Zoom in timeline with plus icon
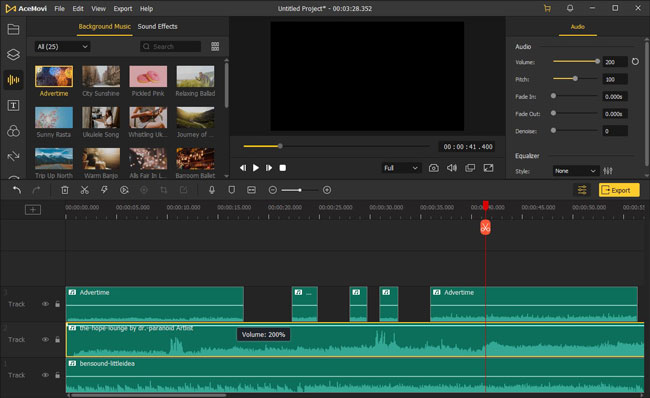650x398 pixels. pyautogui.click(x=327, y=190)
